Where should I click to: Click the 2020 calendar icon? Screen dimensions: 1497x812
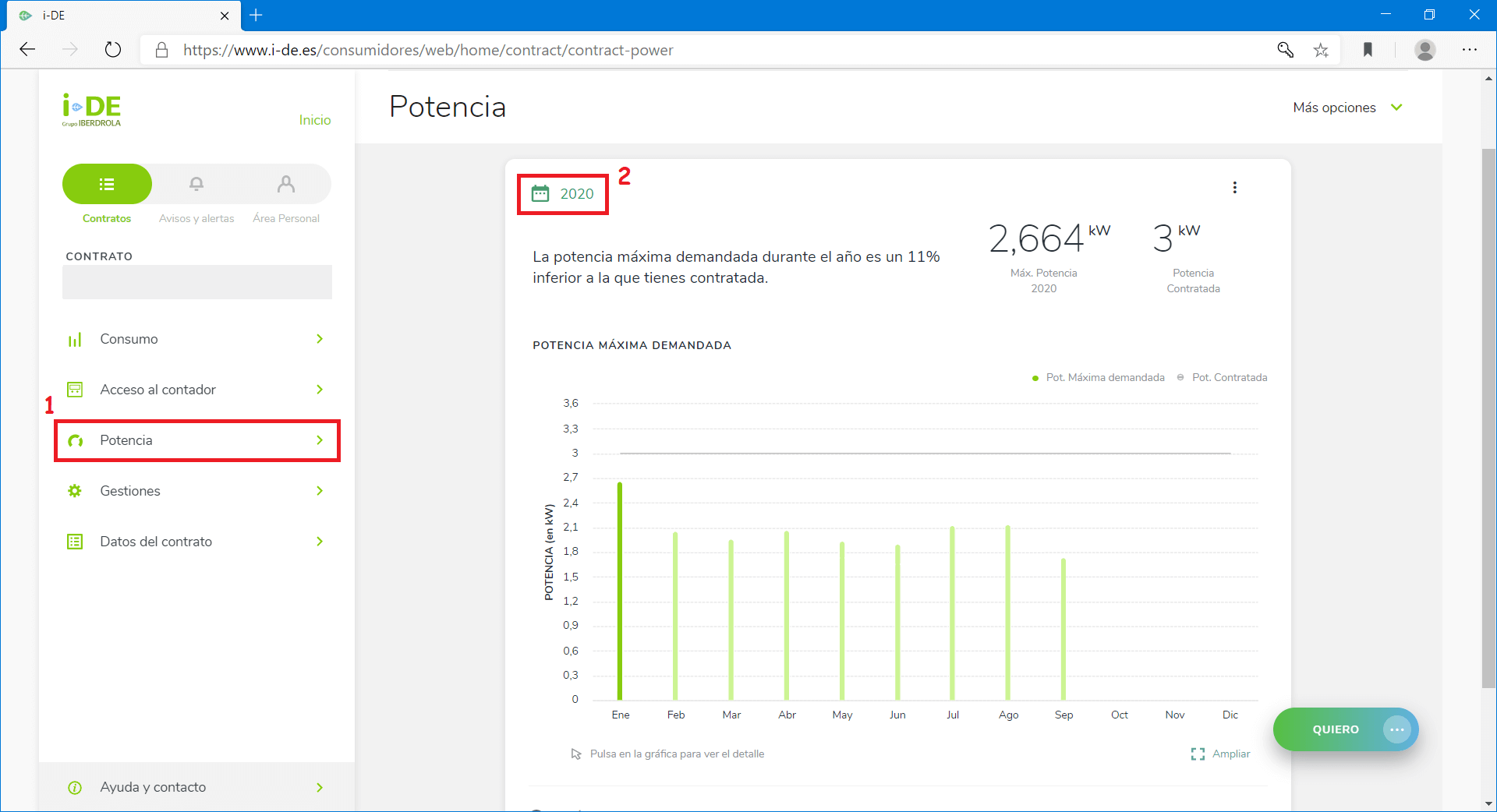point(540,194)
